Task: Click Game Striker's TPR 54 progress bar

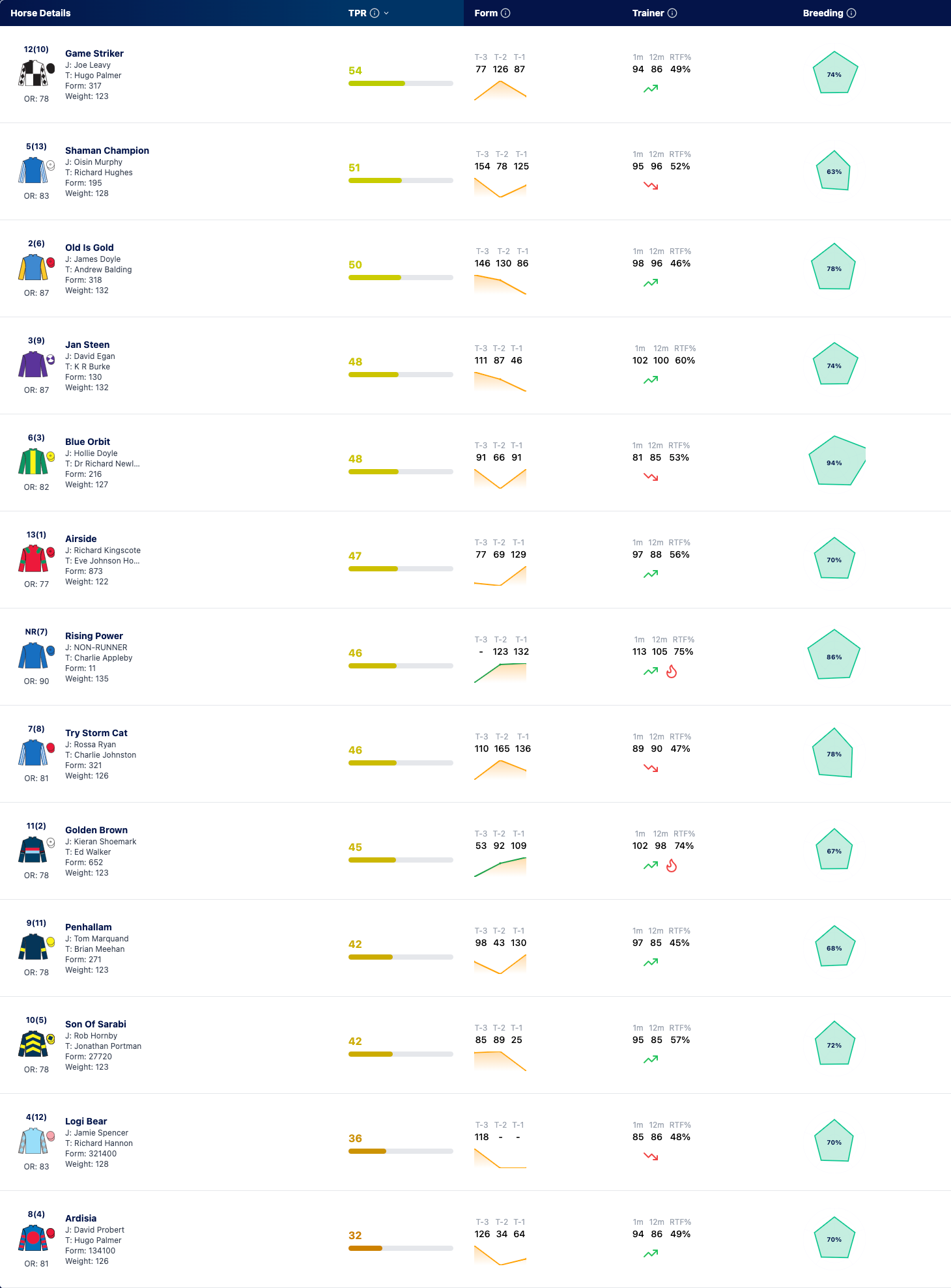Action: (x=401, y=83)
